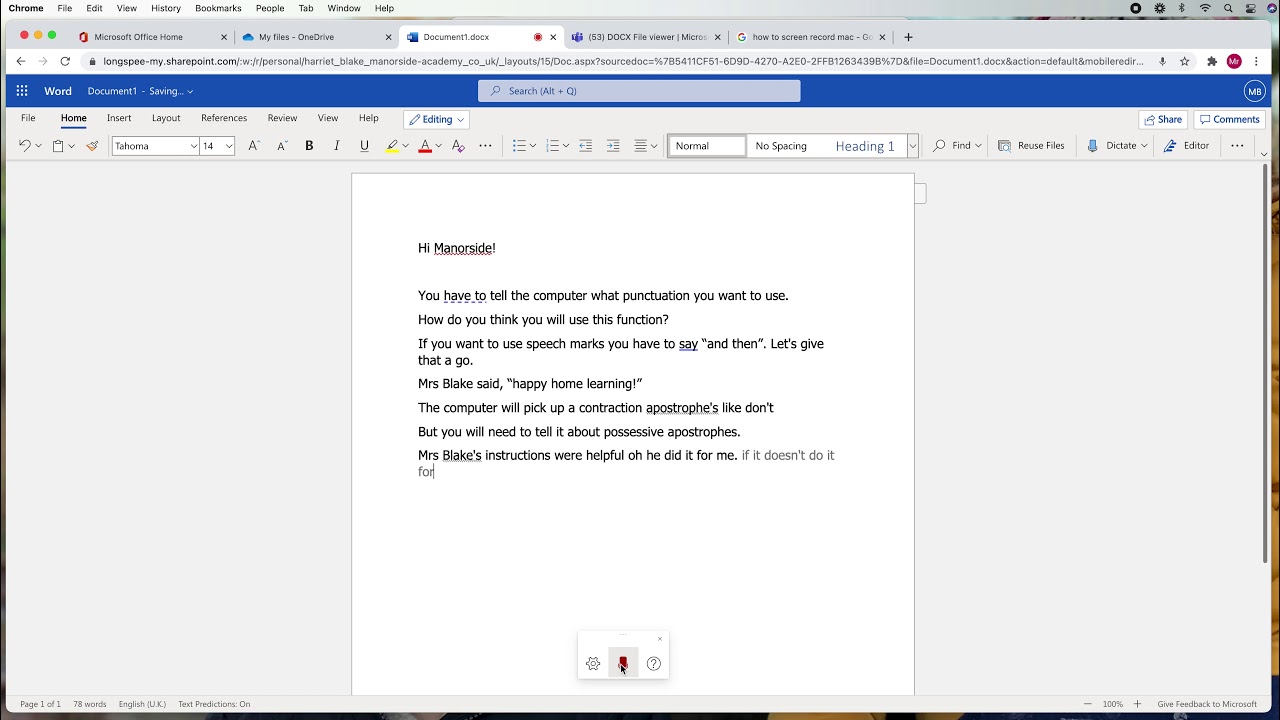Open the Bookmarks menu in macOS menu bar
This screenshot has width=1280, height=720.
218,8
